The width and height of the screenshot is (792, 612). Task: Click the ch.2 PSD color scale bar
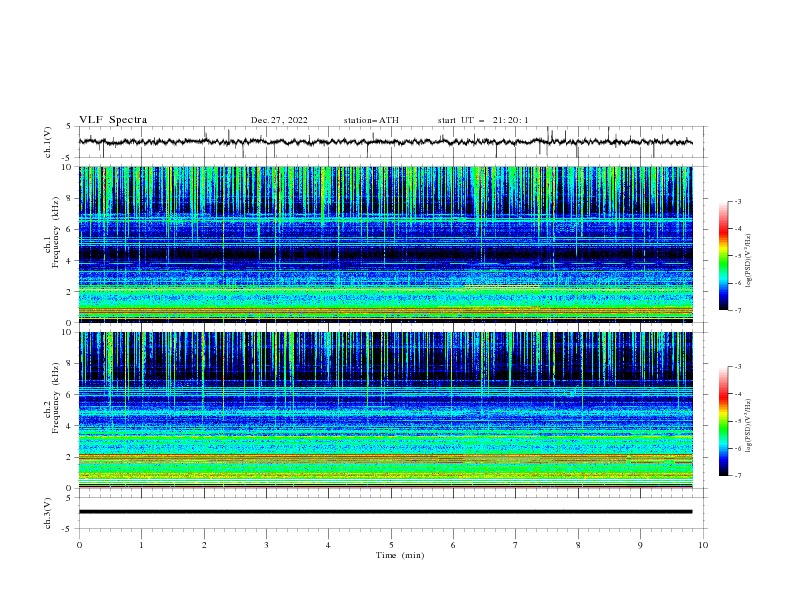click(x=723, y=421)
